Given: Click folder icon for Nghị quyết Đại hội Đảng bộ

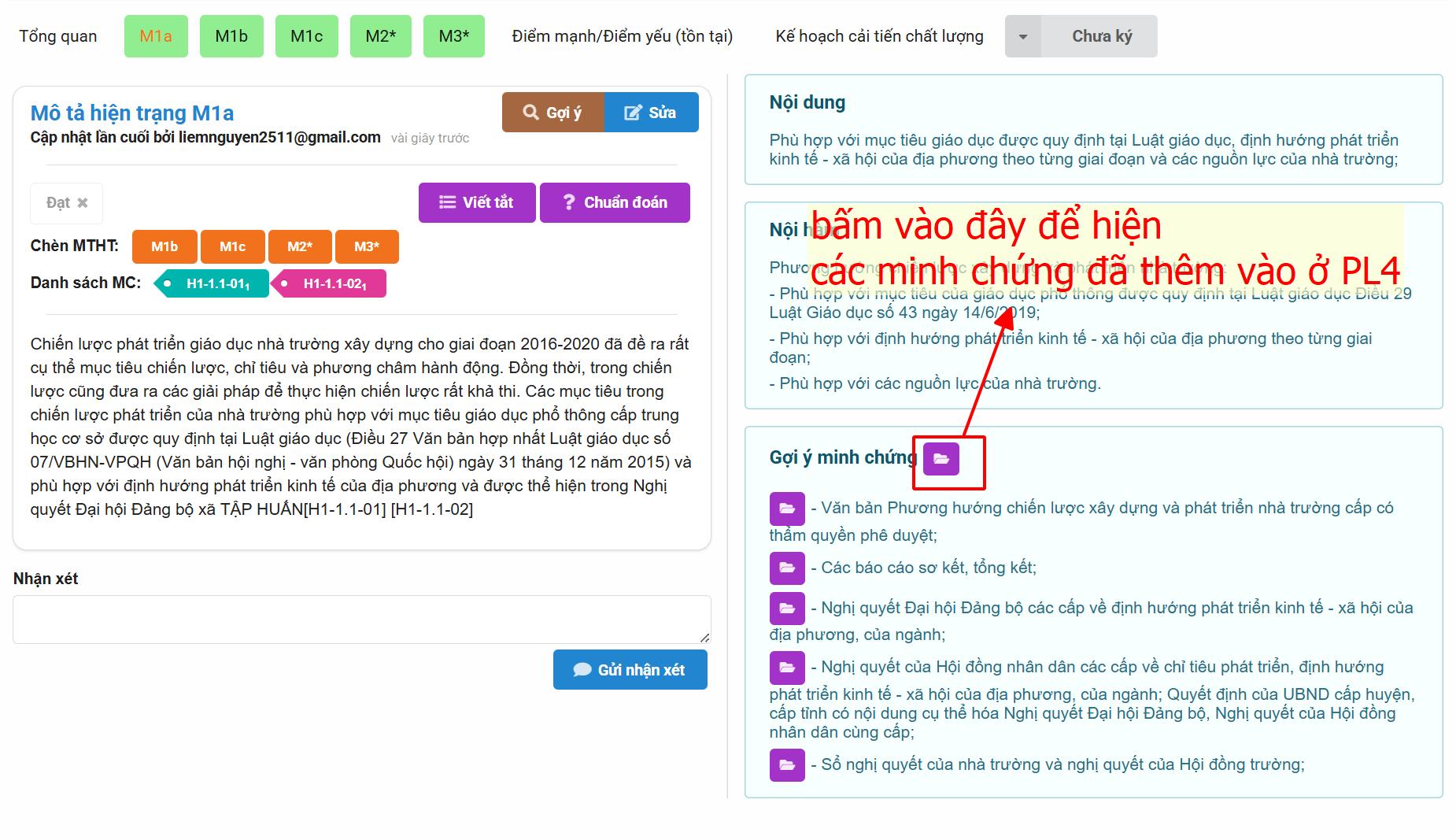Looking at the screenshot, I should click(x=786, y=608).
